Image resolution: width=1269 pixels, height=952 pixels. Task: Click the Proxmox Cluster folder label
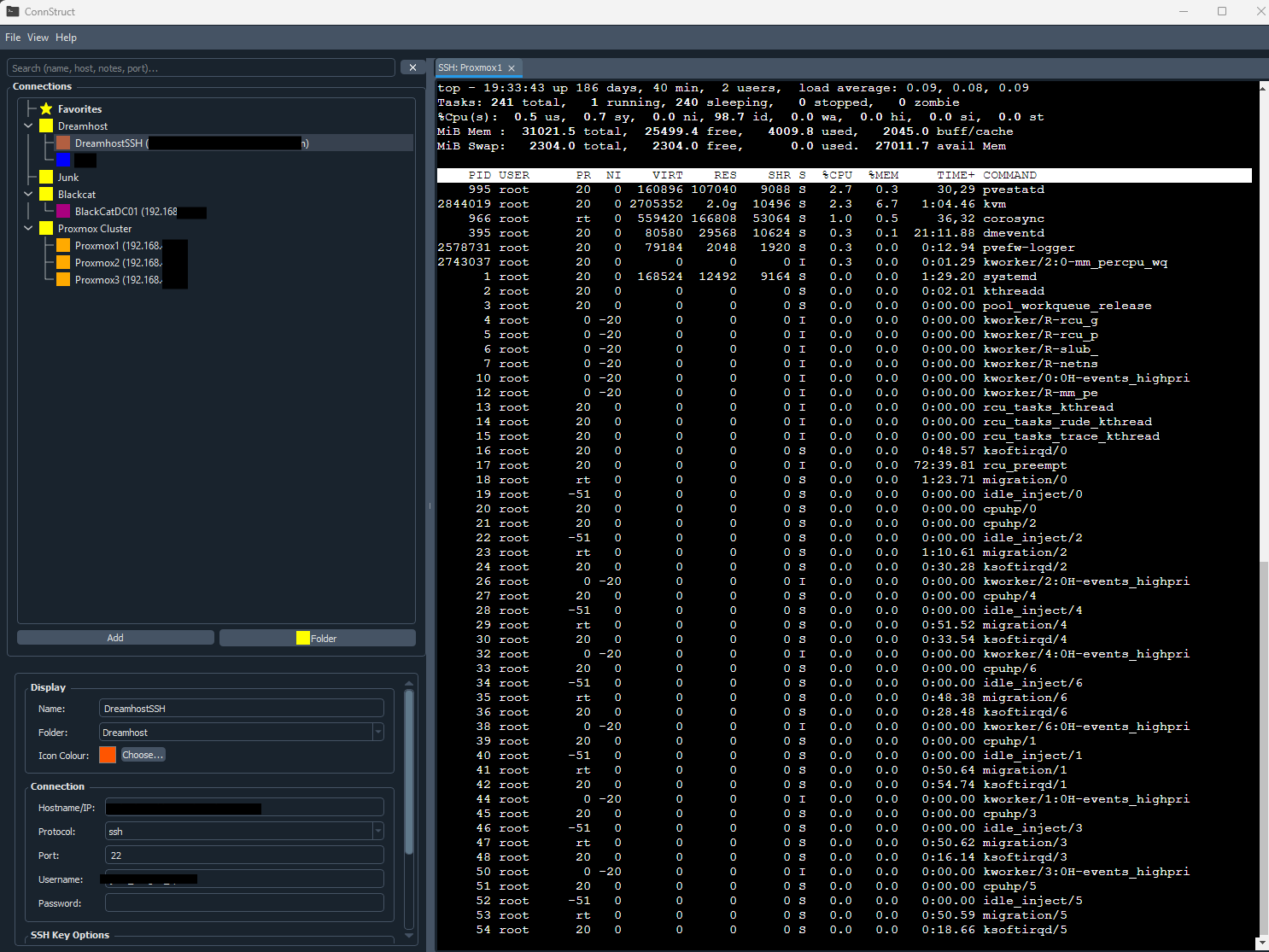click(x=95, y=229)
